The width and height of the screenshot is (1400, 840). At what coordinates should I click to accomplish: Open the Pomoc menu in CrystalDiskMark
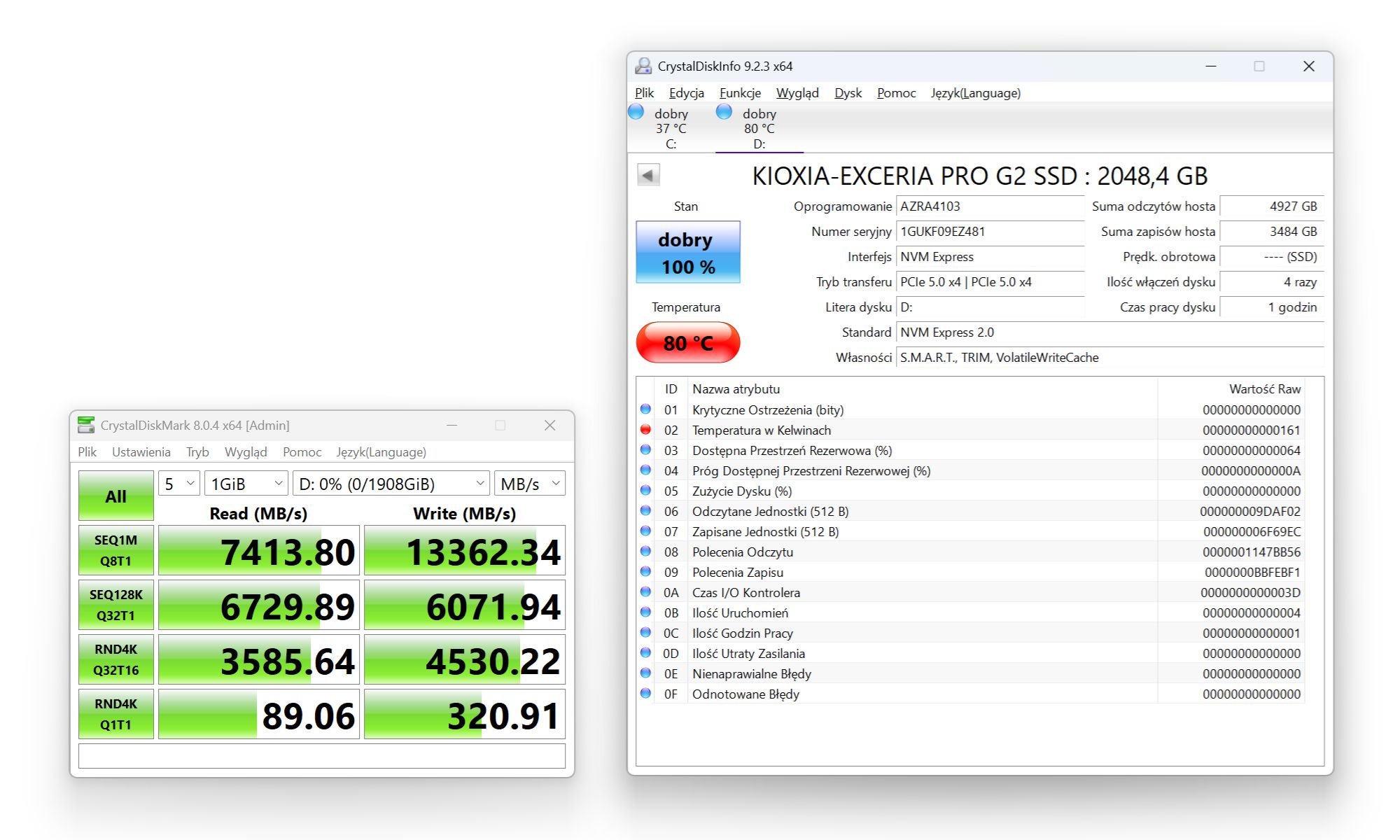[302, 452]
